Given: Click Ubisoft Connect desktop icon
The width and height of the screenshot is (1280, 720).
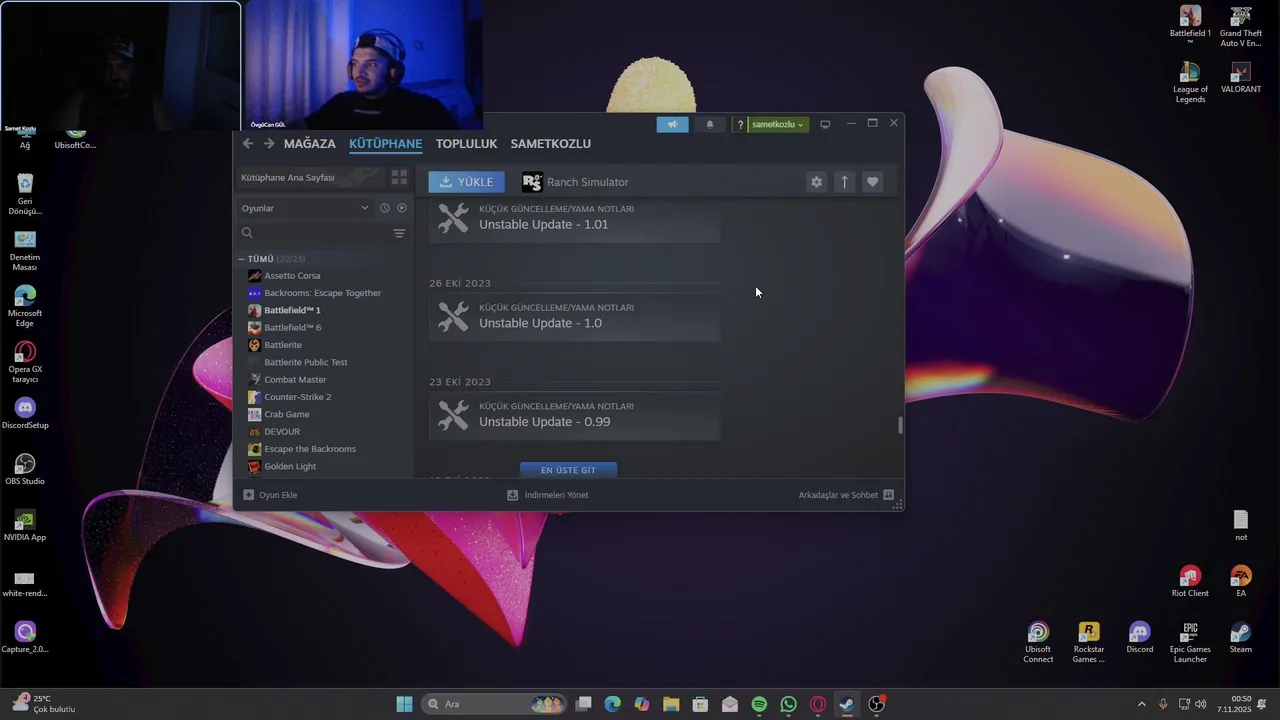Looking at the screenshot, I should pos(1038,643).
